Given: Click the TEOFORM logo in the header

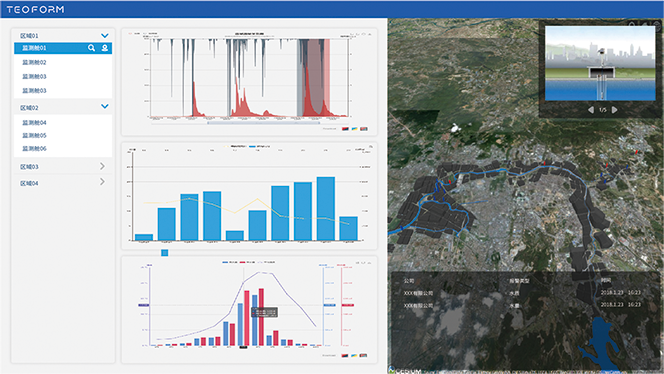Looking at the screenshot, I should click(36, 9).
